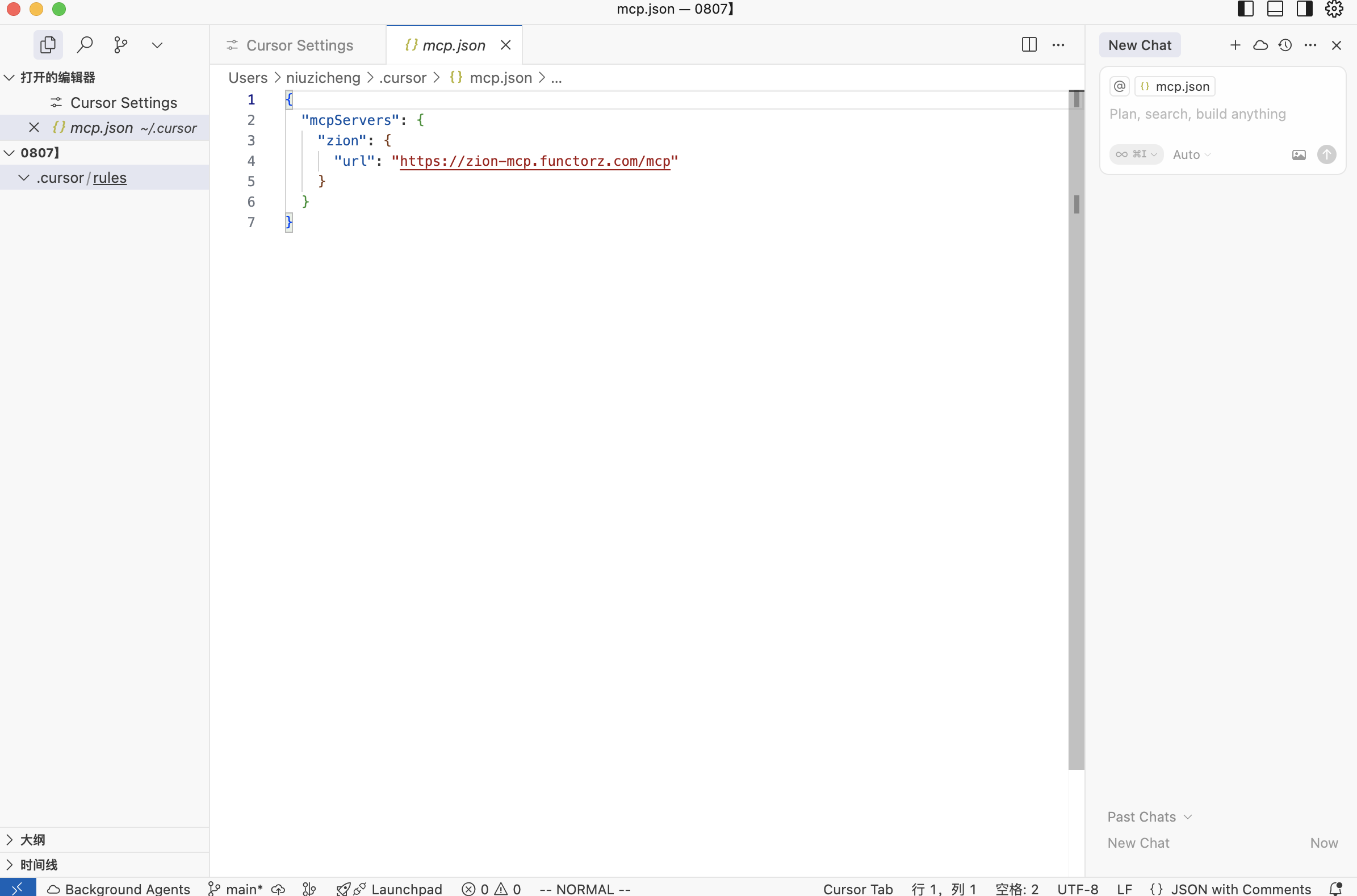This screenshot has height=896, width=1357.
Task: Close the mcp.json tab
Action: 506,44
